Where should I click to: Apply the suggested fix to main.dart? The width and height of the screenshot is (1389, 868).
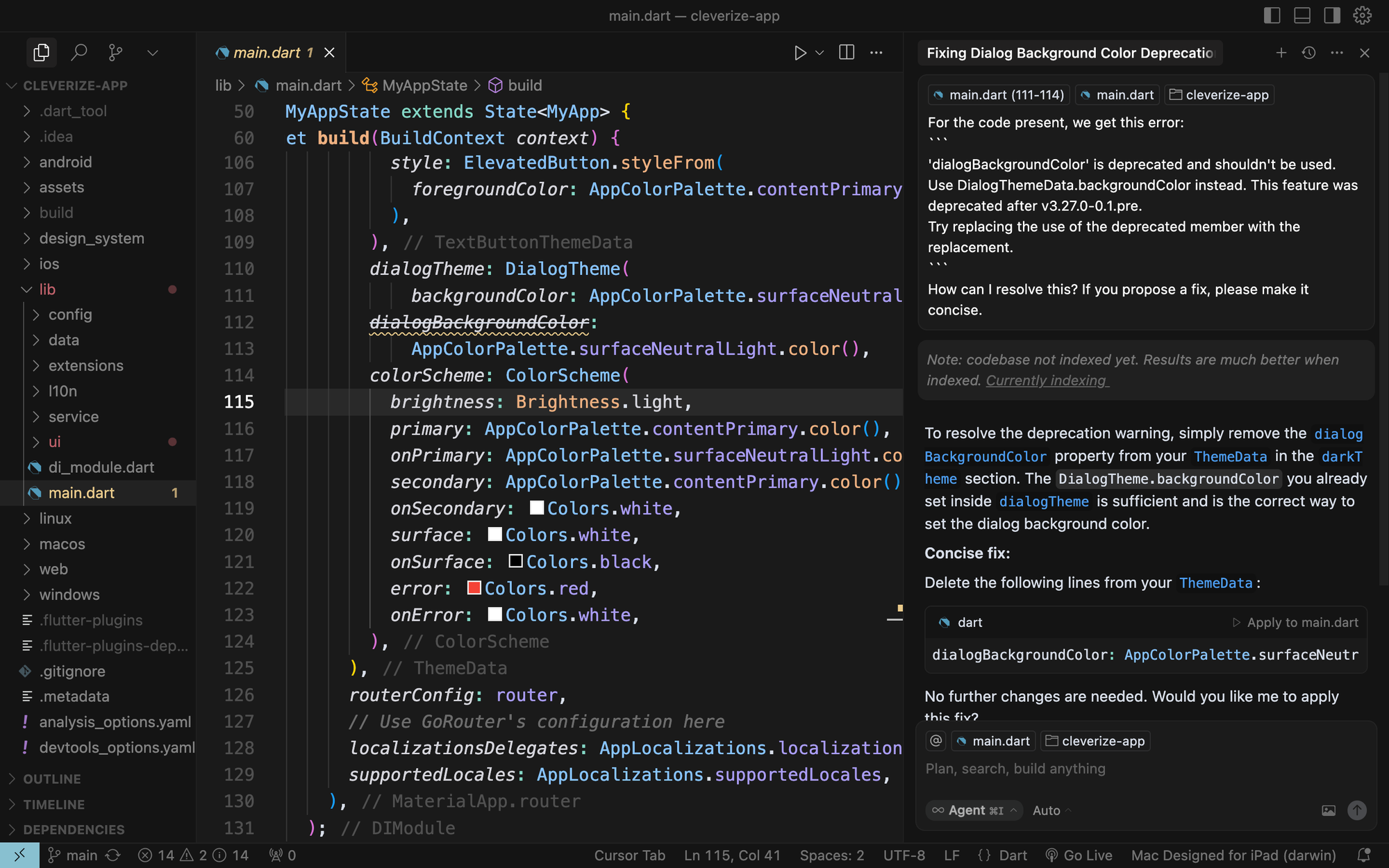(1295, 622)
